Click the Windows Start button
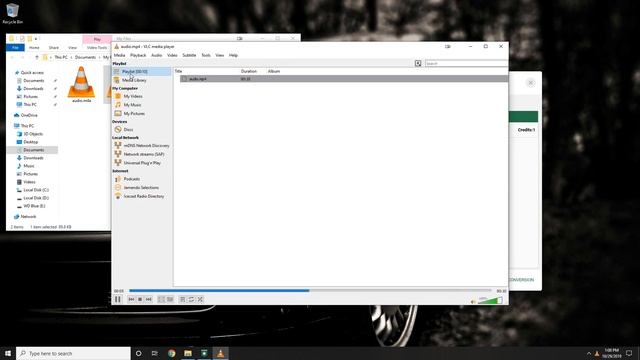The height and width of the screenshot is (360, 640). click(8, 353)
